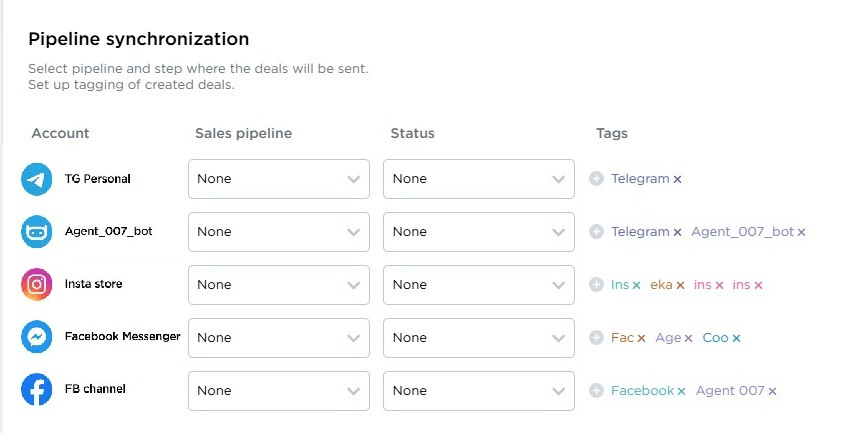The height and width of the screenshot is (433, 847).
Task: Click the Agent_007_bot robot icon
Action: pos(37,232)
